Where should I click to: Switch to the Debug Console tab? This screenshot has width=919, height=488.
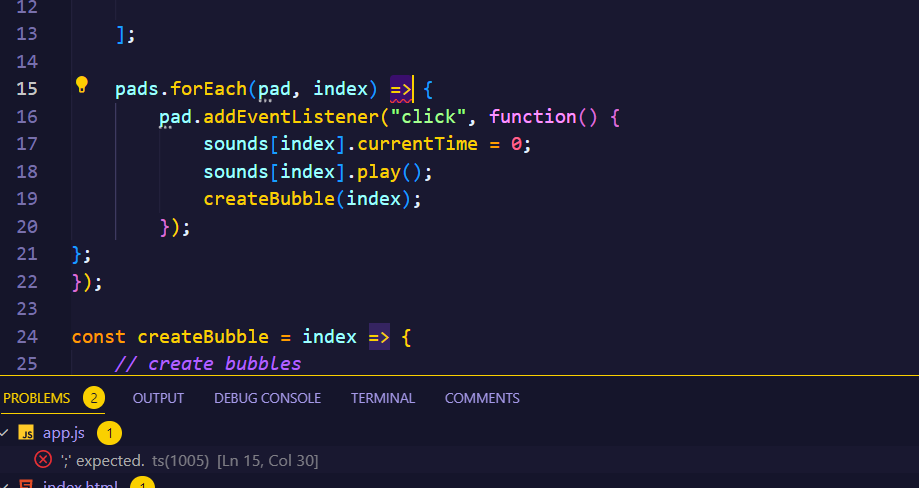pyautogui.click(x=267, y=398)
